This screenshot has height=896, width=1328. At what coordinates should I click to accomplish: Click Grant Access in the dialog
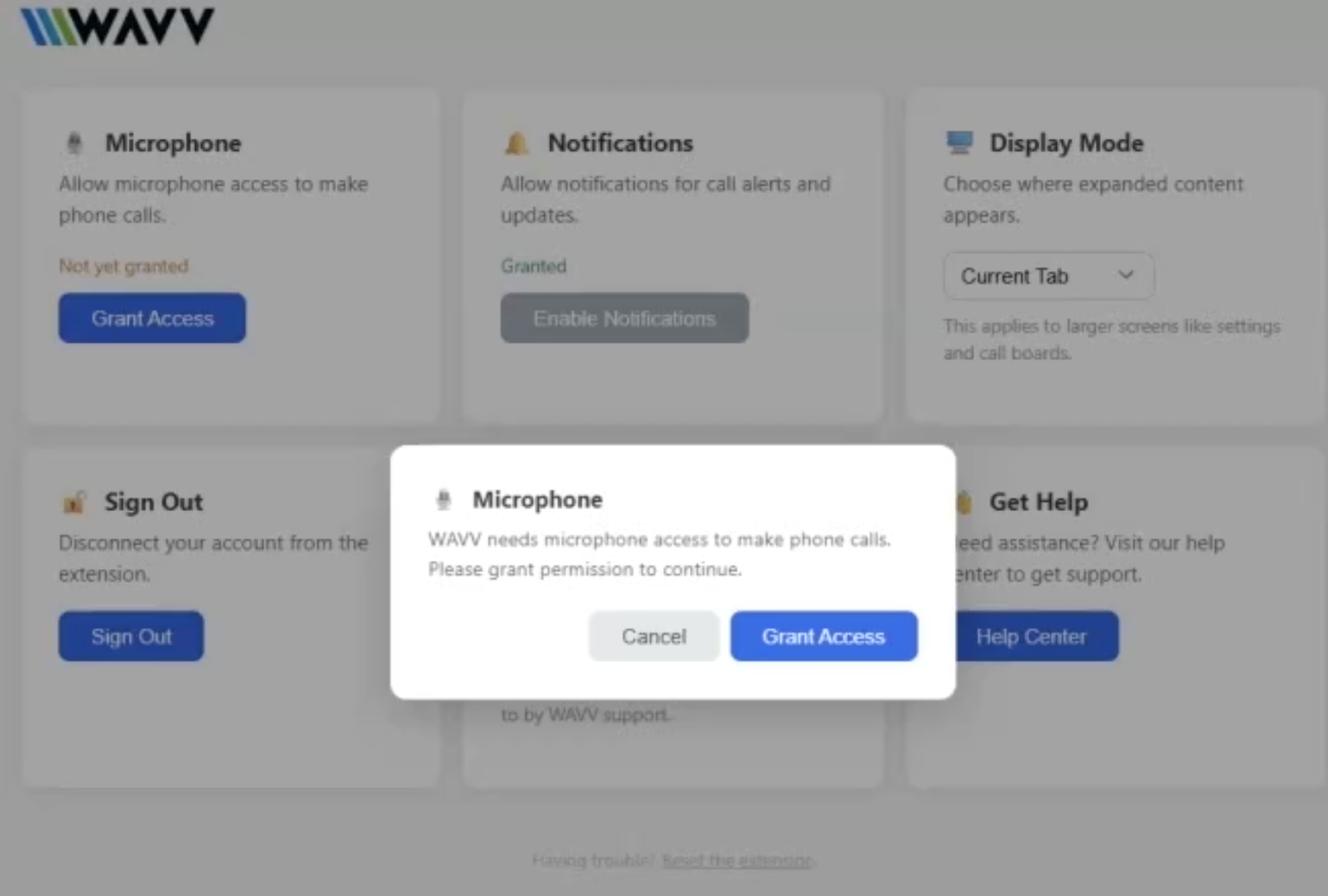click(x=824, y=636)
